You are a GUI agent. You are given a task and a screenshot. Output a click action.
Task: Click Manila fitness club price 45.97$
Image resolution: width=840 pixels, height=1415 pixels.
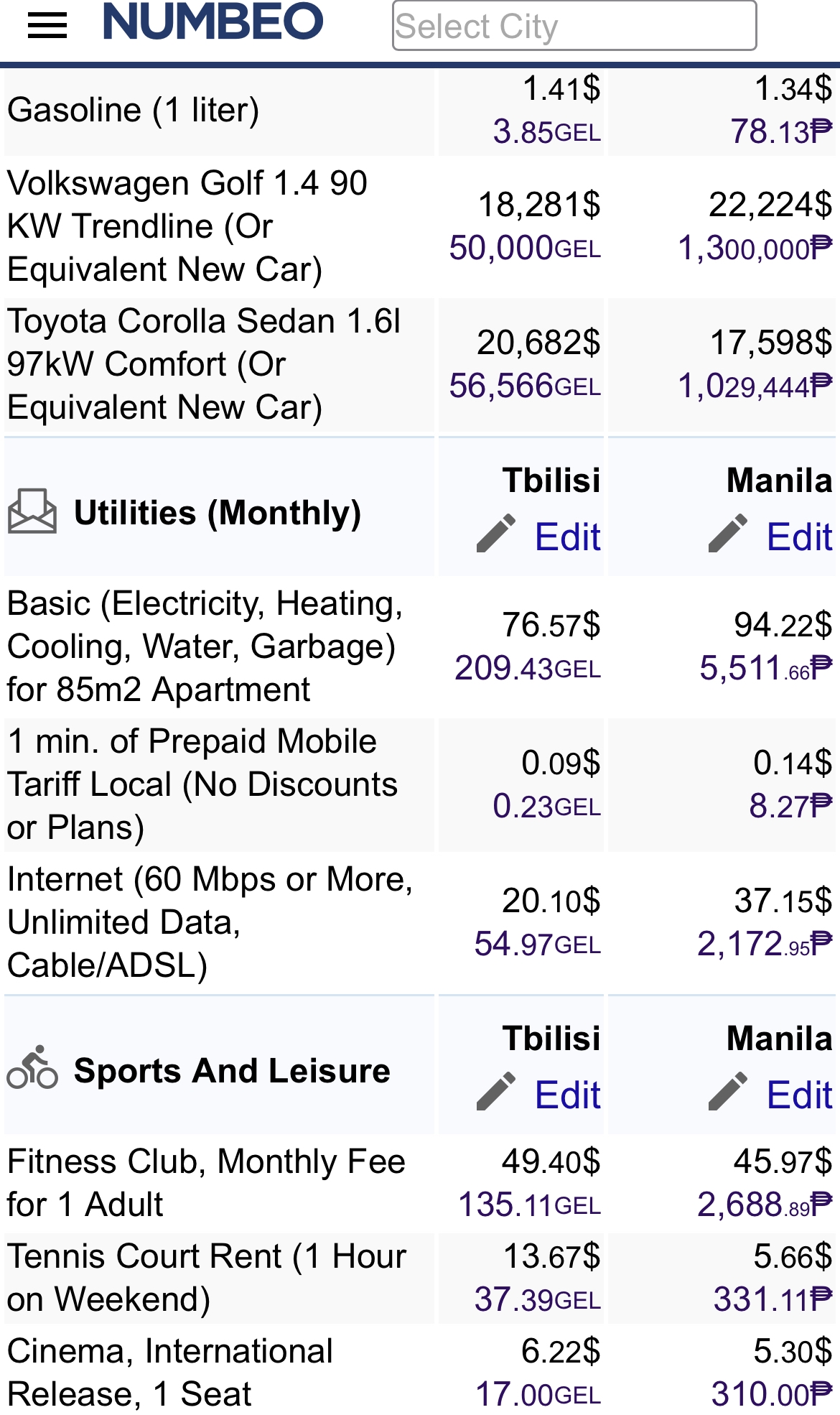783,1161
